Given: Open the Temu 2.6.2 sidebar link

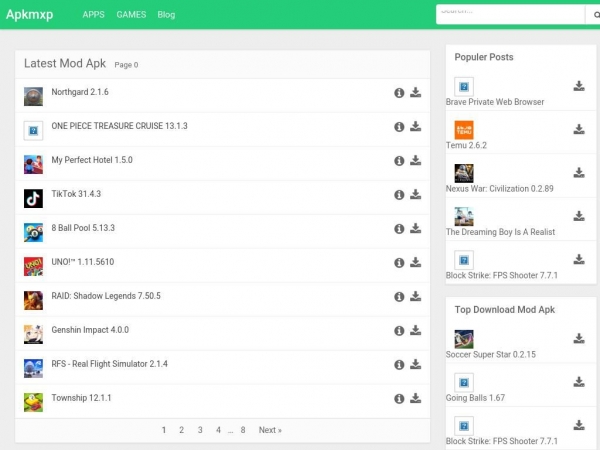Looking at the screenshot, I should pos(466,145).
